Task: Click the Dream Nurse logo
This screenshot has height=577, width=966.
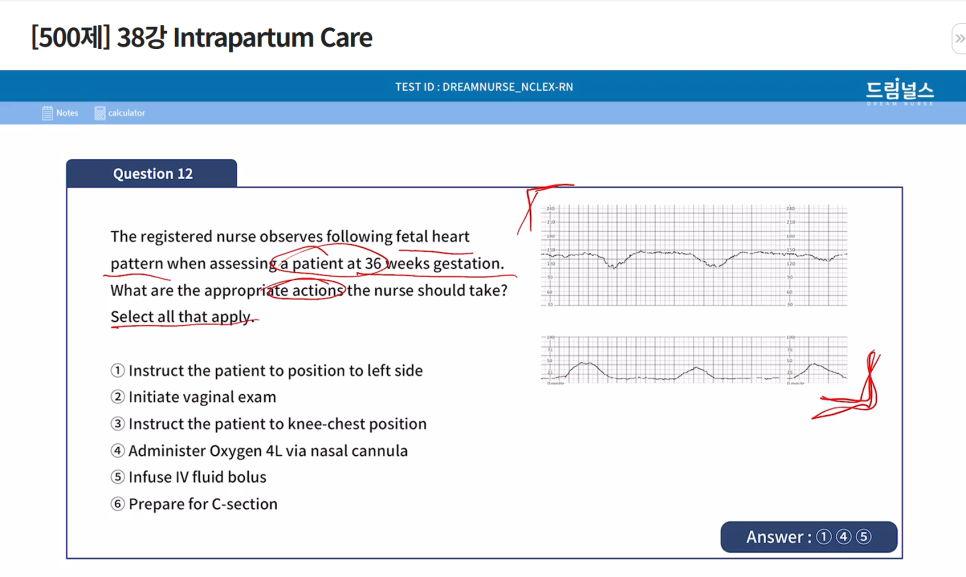Action: tap(899, 91)
